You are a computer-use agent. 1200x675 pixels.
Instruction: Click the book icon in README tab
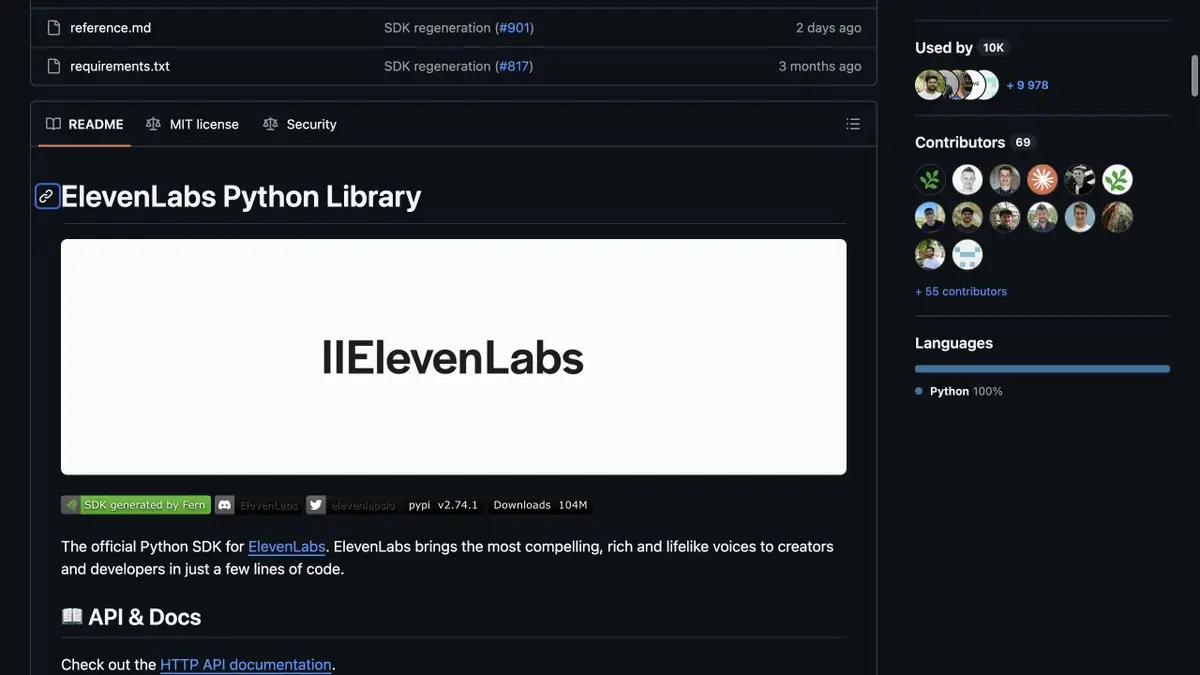coord(54,124)
